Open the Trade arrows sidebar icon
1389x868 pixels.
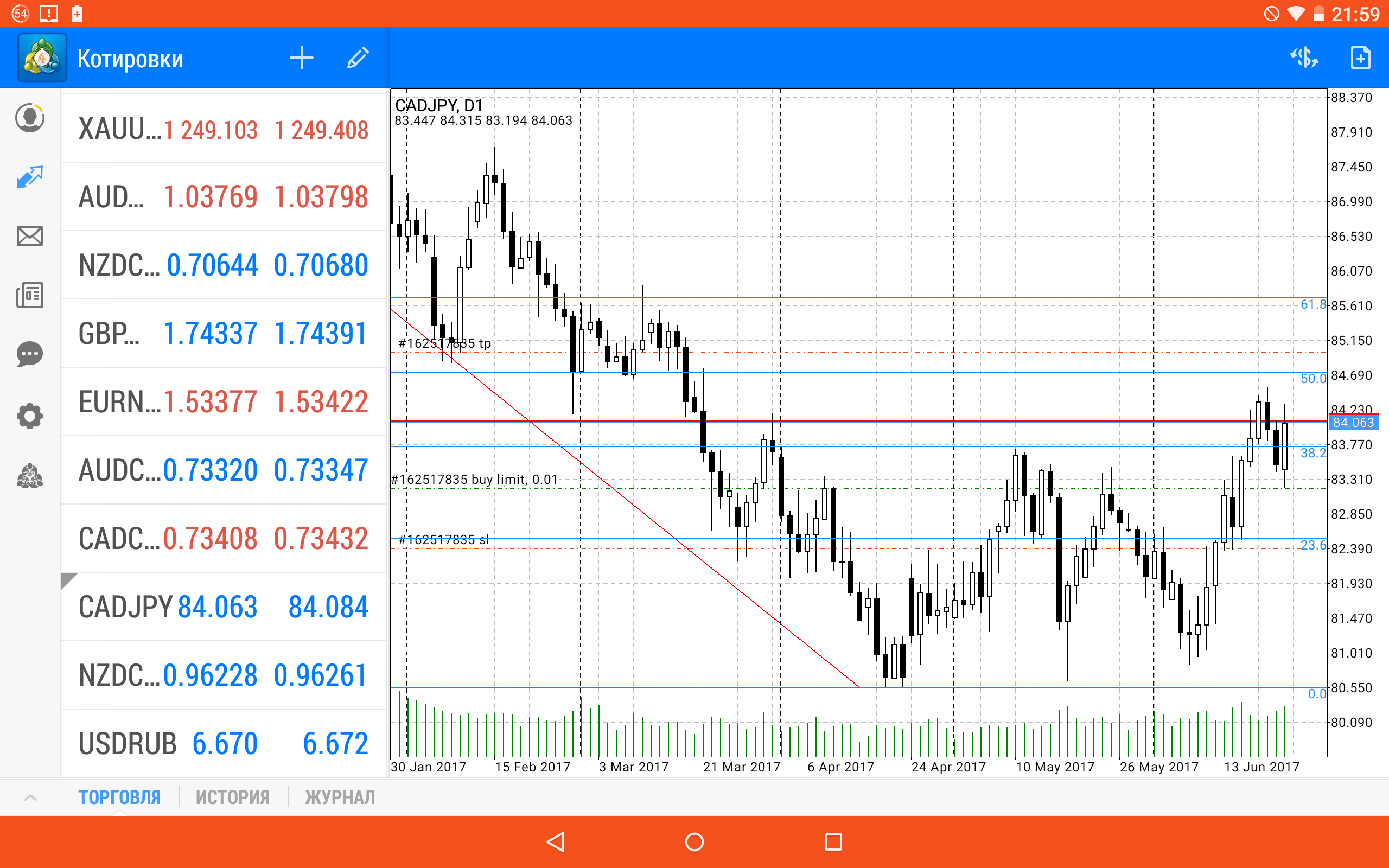point(30,177)
